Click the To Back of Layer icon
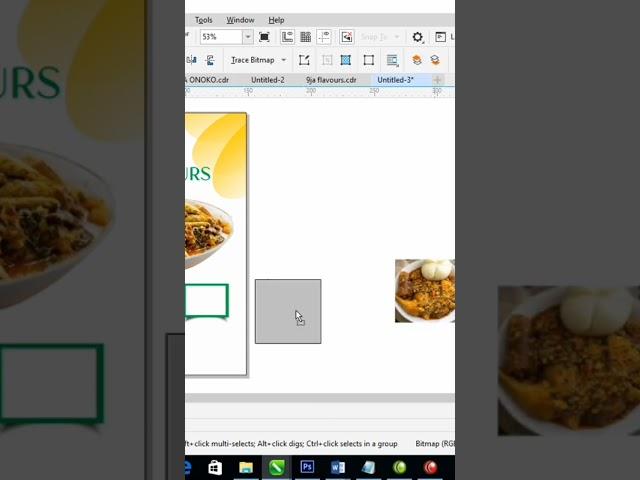The height and width of the screenshot is (480, 640). click(435, 60)
